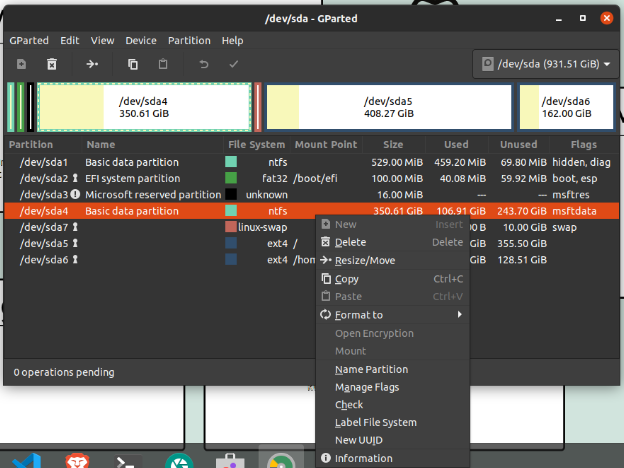Click the black unknown file system swatch
The width and height of the screenshot is (624, 468).
coord(231,194)
